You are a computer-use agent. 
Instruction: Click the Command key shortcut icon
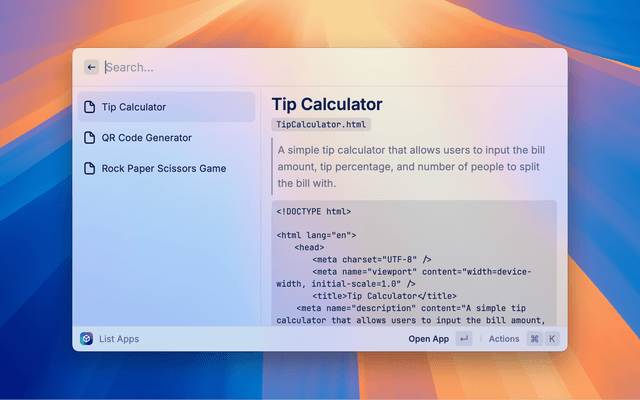(534, 339)
